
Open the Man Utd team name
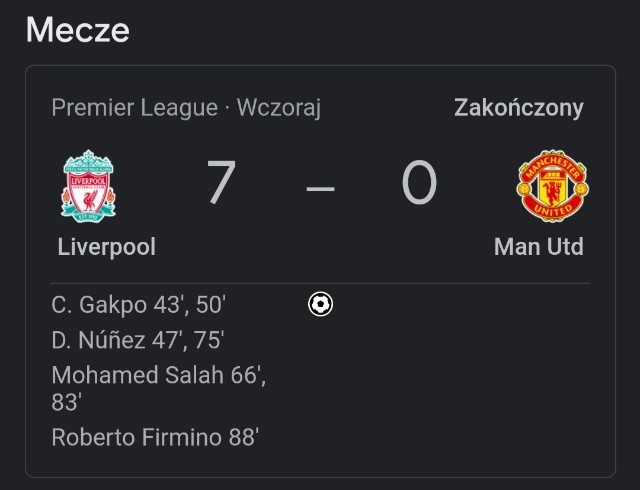click(x=538, y=246)
